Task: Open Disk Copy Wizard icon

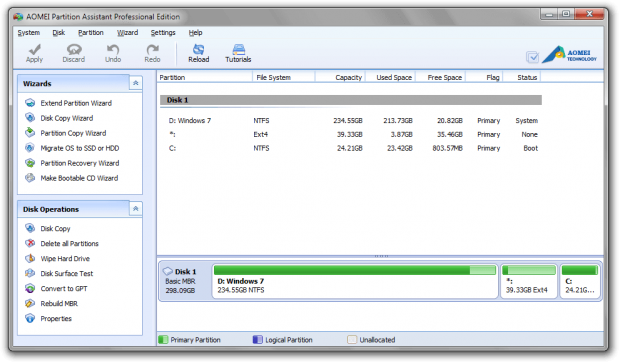Action: click(x=30, y=118)
